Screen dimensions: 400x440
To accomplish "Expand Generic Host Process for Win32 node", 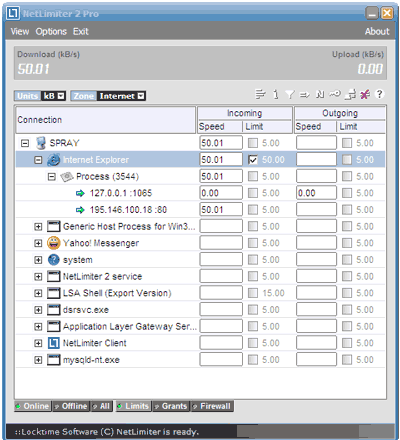I will pyautogui.click(x=38, y=227).
